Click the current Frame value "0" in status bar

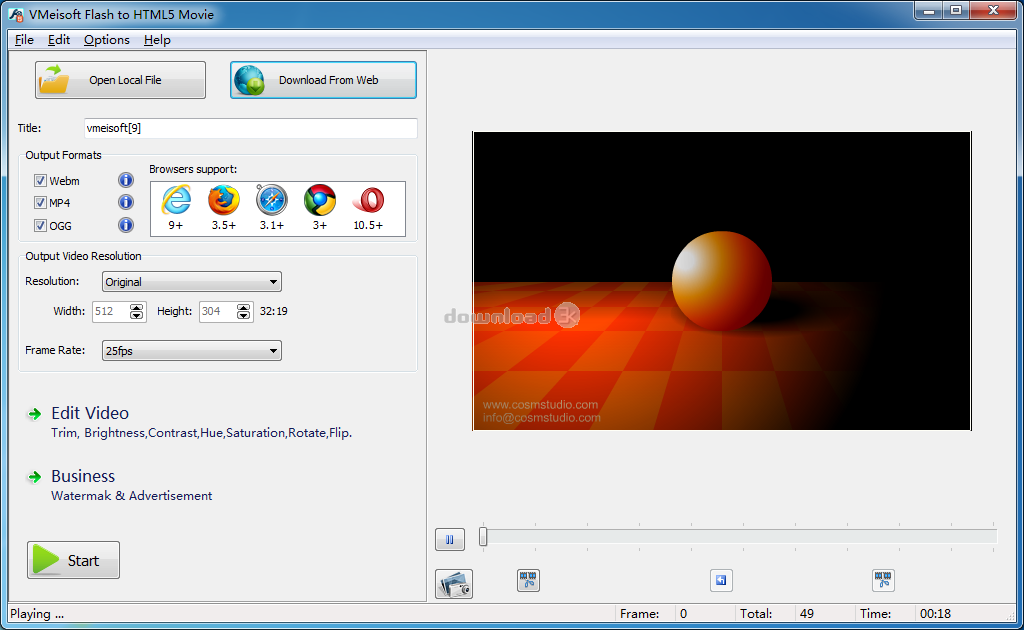pyautogui.click(x=684, y=614)
